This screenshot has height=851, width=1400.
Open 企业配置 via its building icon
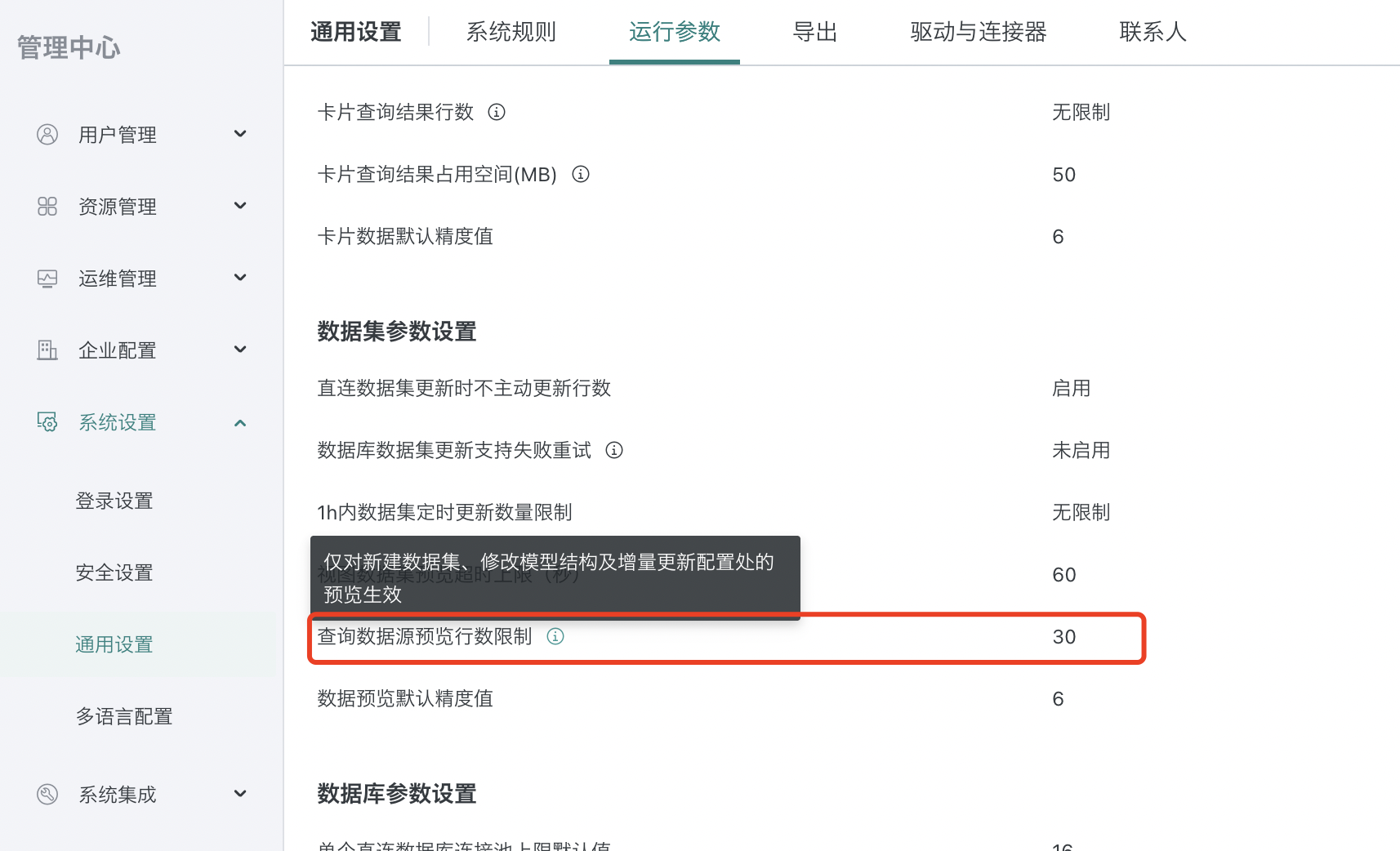[x=47, y=350]
